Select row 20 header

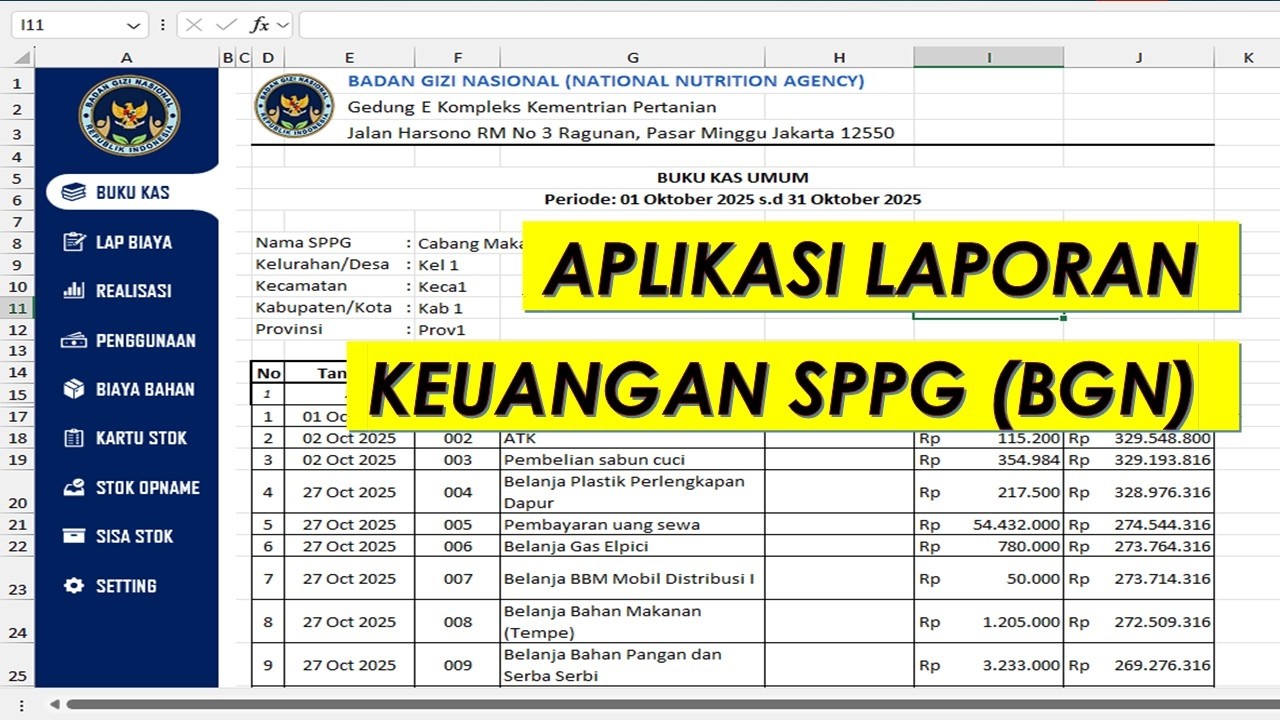(x=17, y=492)
